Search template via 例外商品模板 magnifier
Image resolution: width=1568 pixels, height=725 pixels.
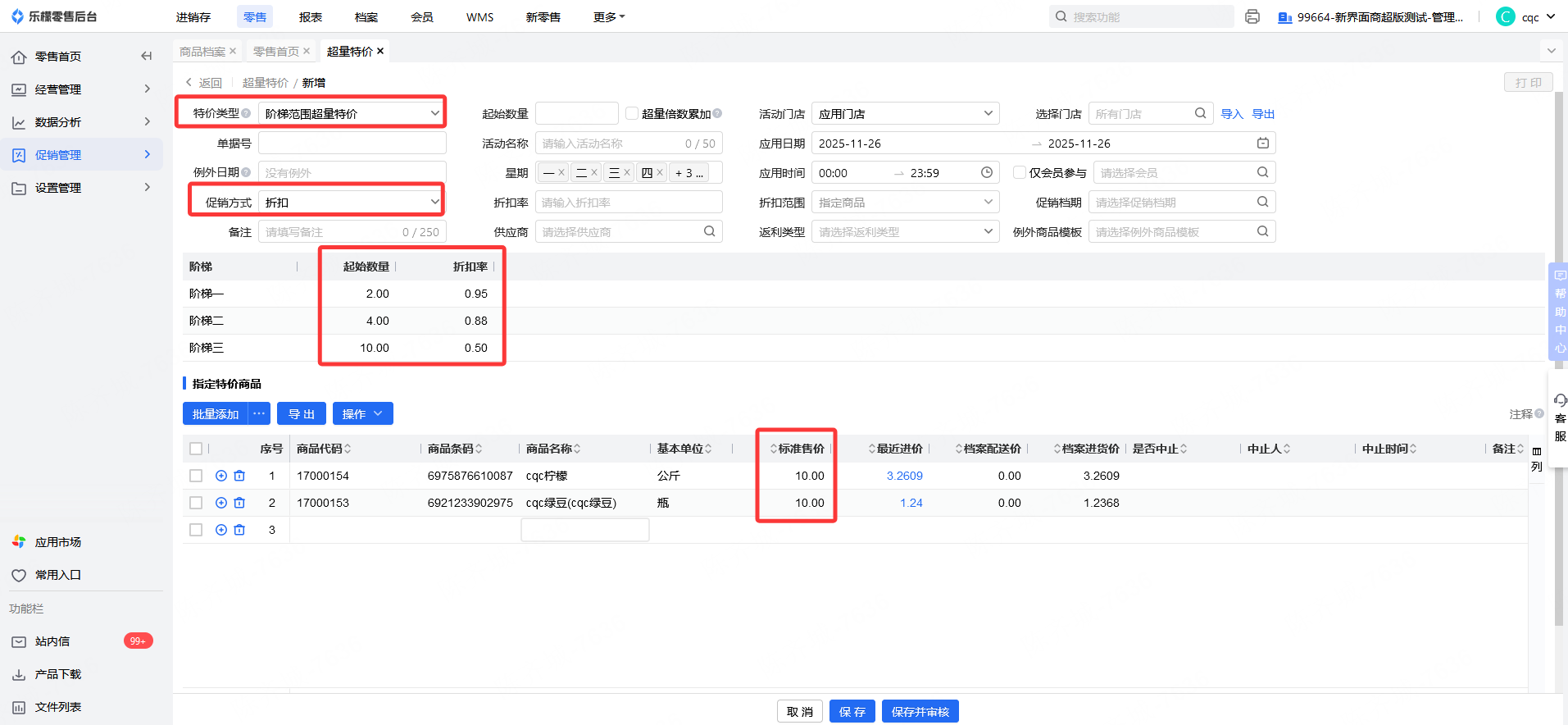tap(1262, 231)
